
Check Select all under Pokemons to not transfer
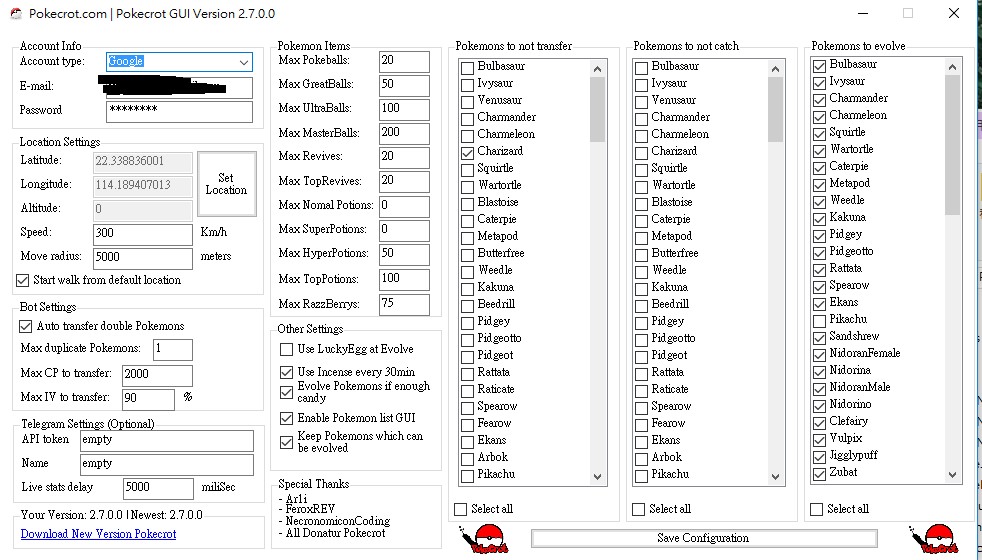pyautogui.click(x=460, y=509)
